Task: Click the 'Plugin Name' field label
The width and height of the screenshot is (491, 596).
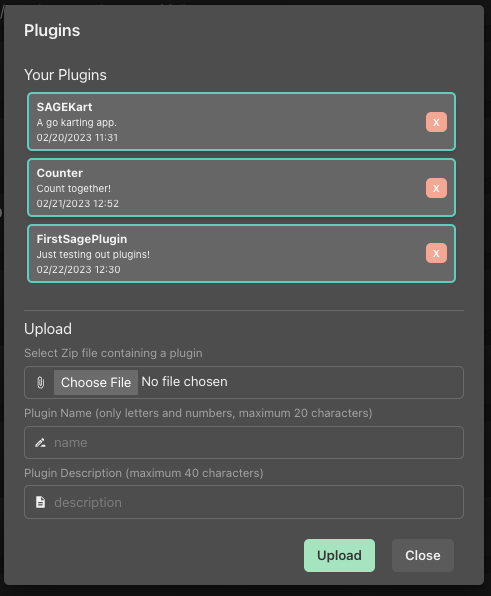Action: point(198,413)
